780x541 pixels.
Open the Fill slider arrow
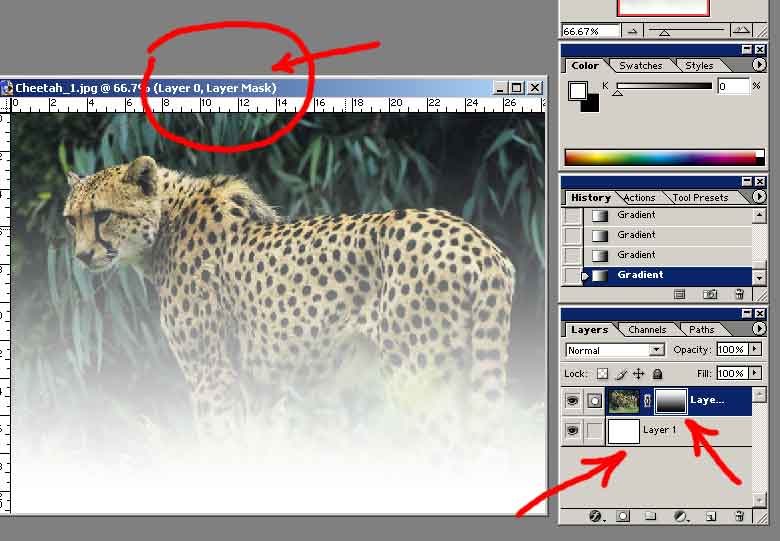click(755, 373)
